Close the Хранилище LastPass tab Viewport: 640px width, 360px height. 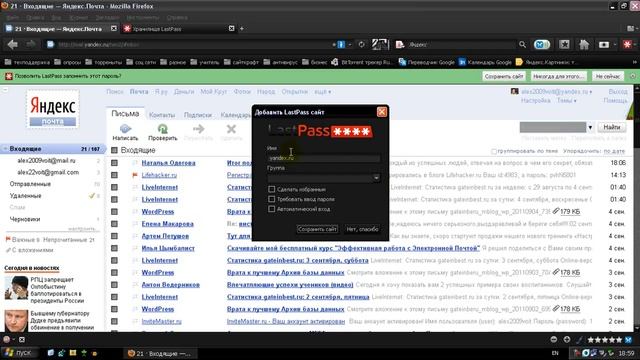[231, 28]
